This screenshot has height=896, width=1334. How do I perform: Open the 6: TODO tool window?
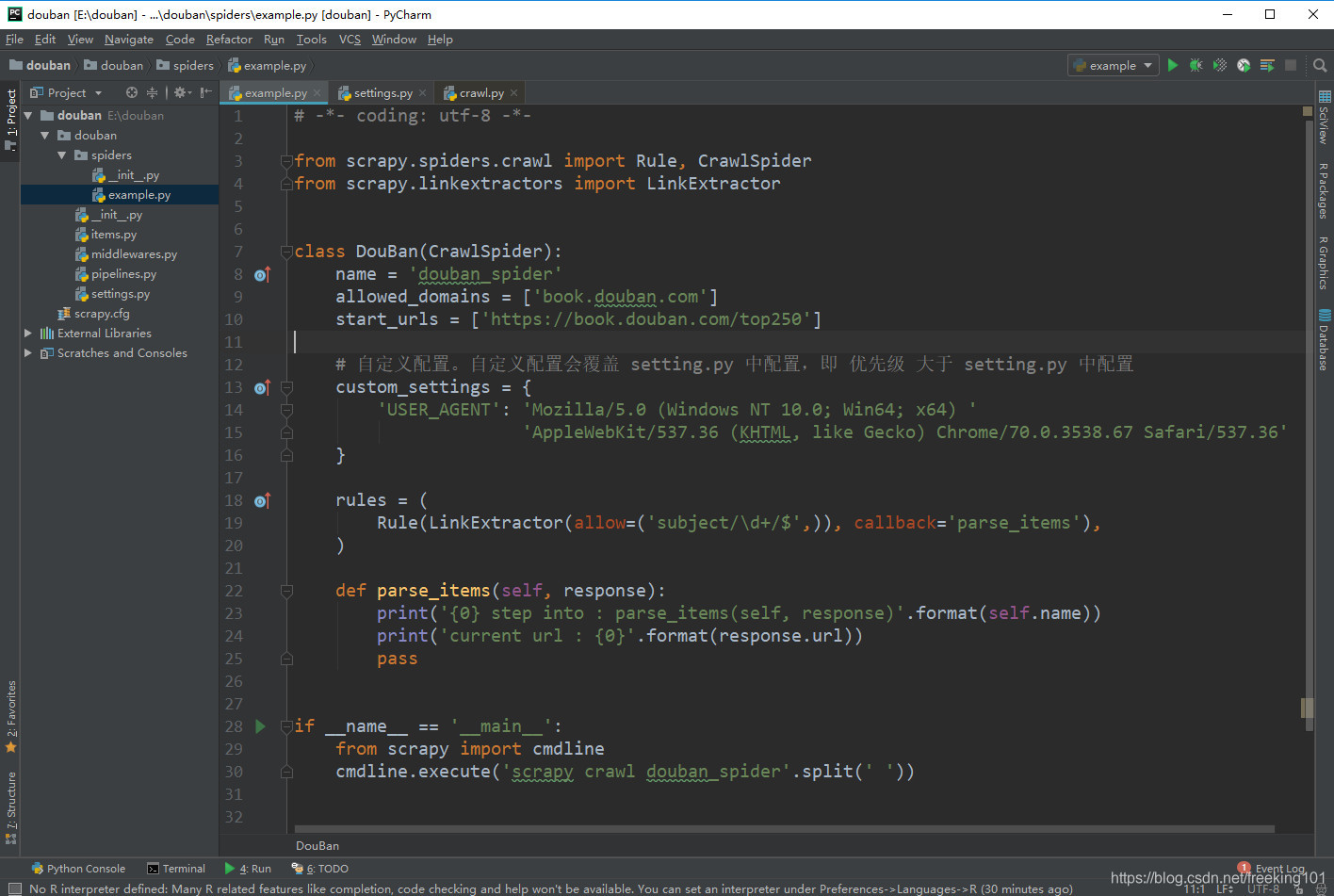click(x=320, y=869)
